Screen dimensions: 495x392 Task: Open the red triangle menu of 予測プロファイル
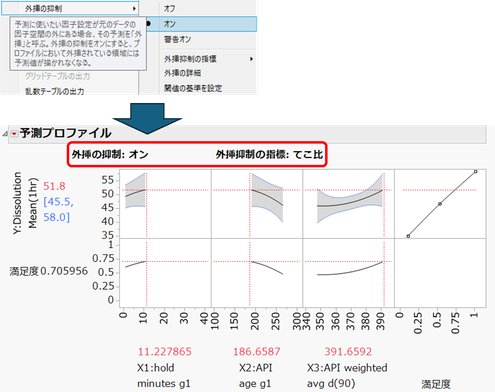coord(14,134)
